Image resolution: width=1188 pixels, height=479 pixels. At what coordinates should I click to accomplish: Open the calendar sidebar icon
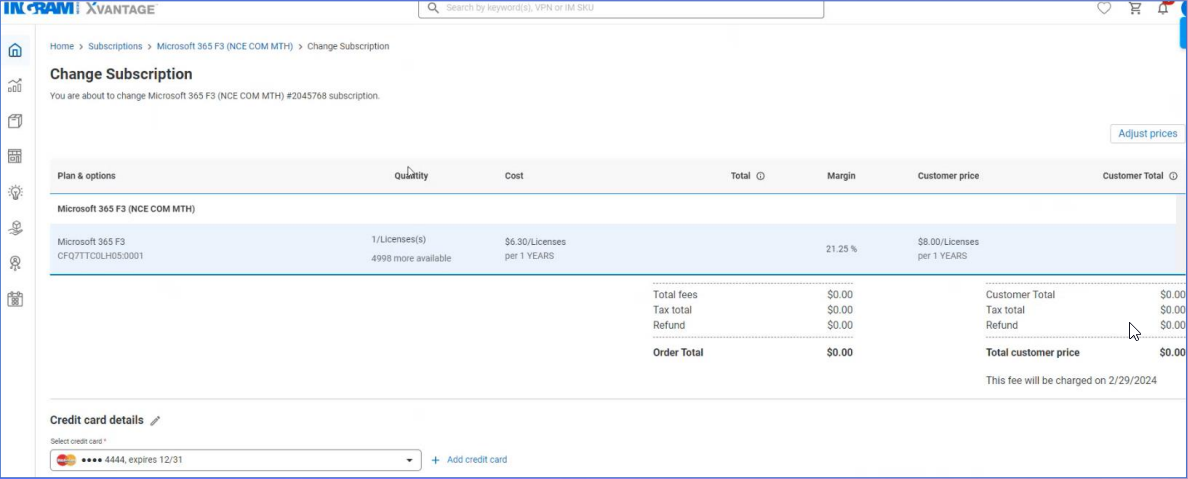pyautogui.click(x=15, y=299)
